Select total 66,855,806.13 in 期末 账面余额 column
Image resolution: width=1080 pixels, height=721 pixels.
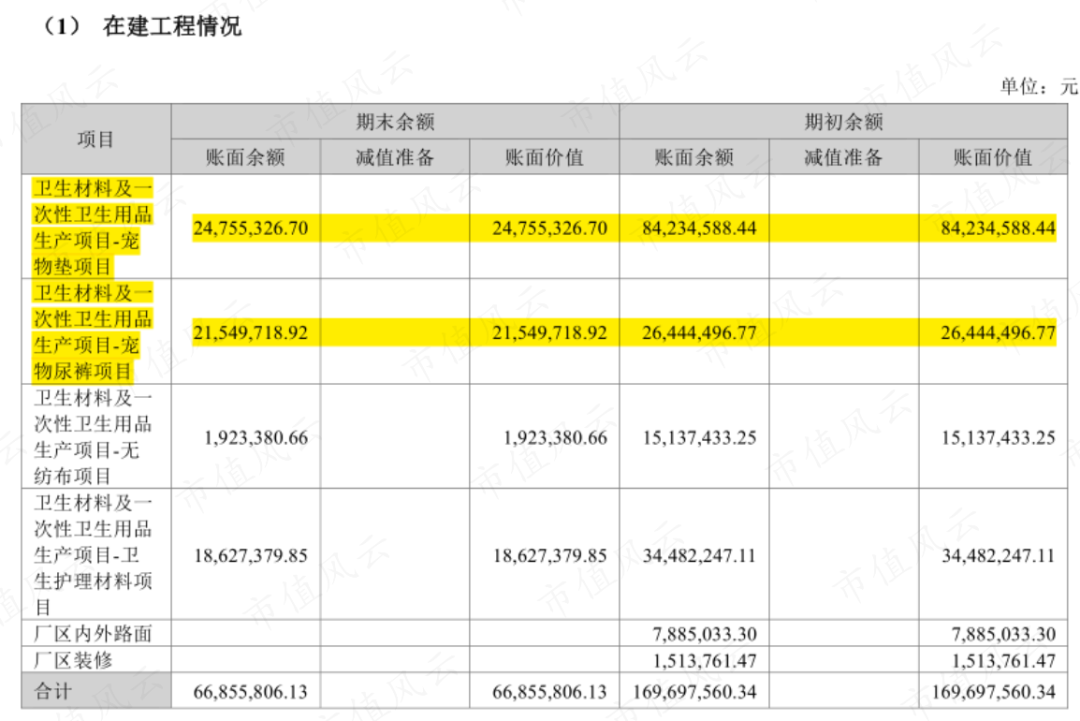tap(250, 691)
